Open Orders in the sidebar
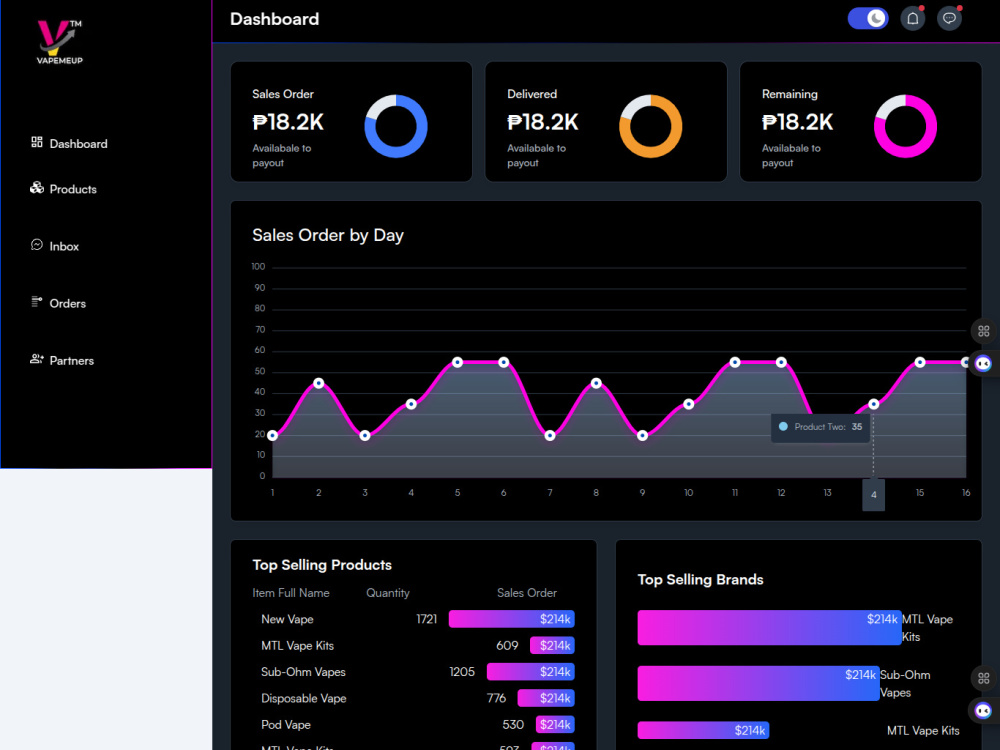This screenshot has height=750, width=1000. [58, 303]
